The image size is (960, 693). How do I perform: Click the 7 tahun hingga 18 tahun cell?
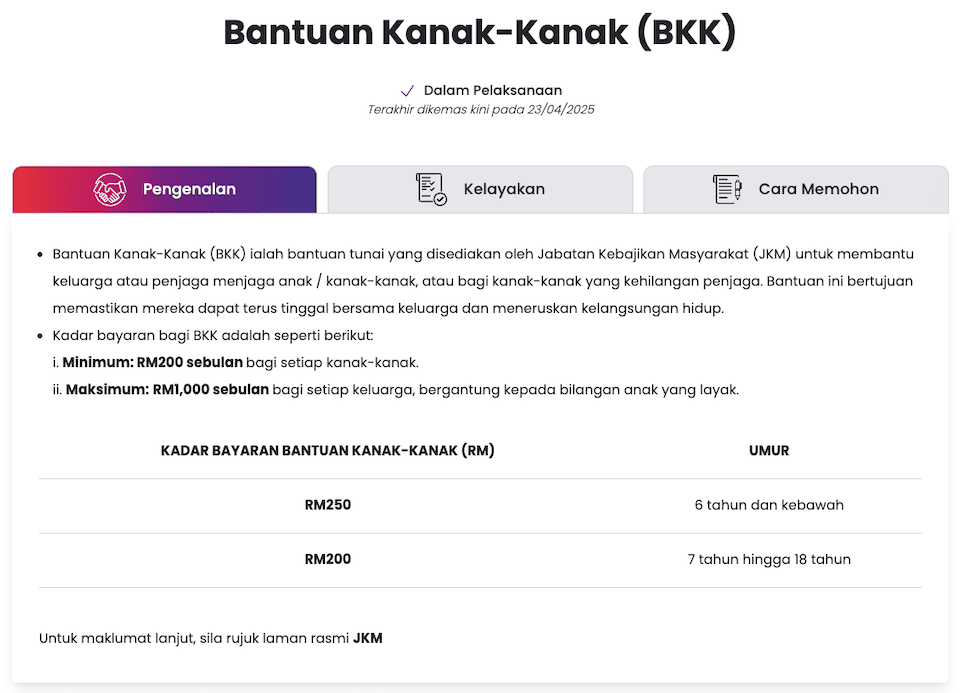pyautogui.click(x=769, y=559)
